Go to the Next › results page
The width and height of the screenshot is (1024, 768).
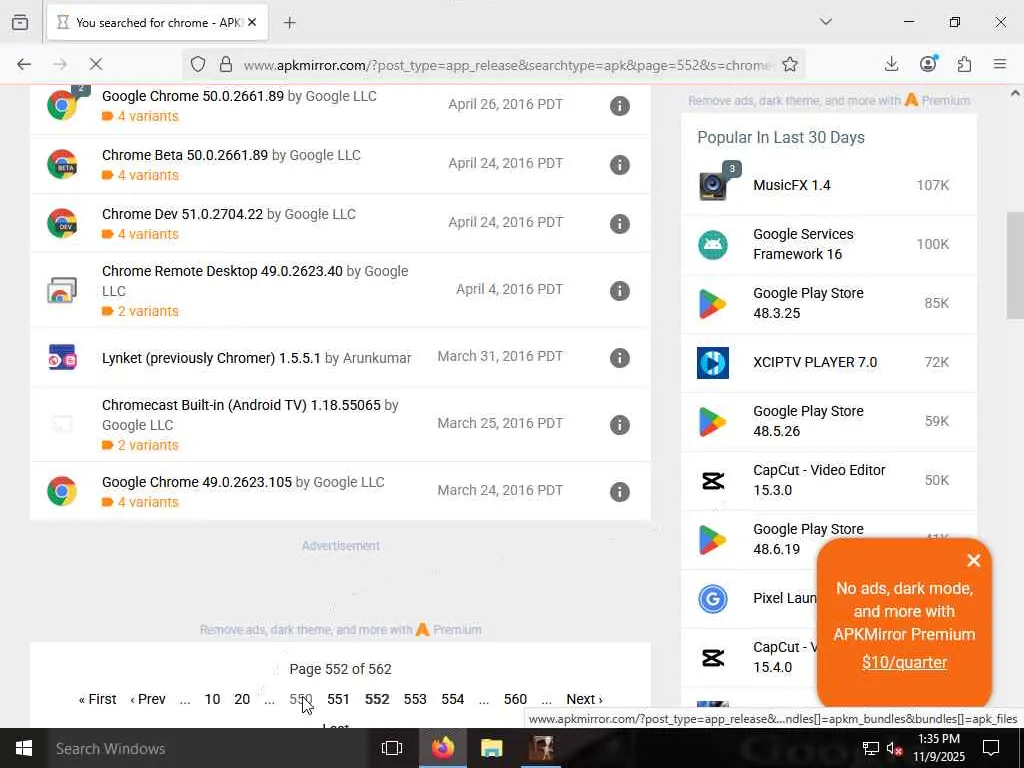click(x=584, y=699)
